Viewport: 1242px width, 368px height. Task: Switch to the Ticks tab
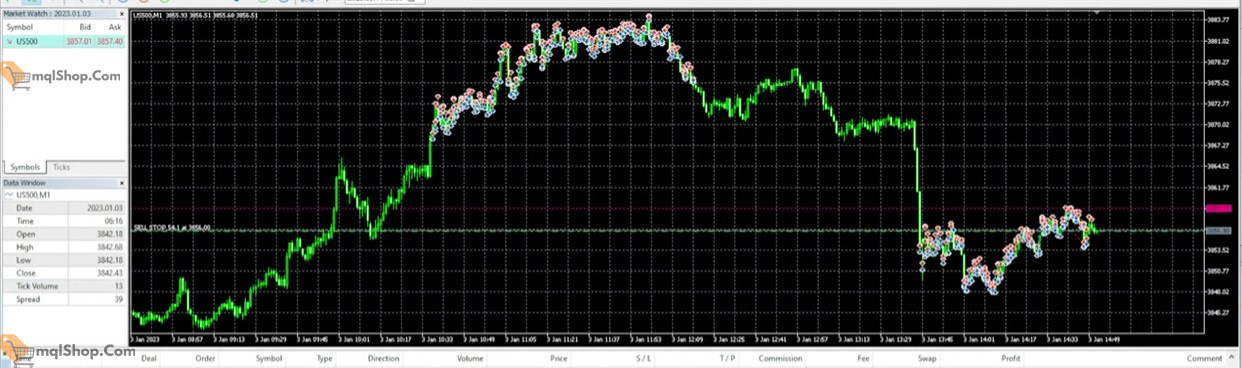coord(61,167)
